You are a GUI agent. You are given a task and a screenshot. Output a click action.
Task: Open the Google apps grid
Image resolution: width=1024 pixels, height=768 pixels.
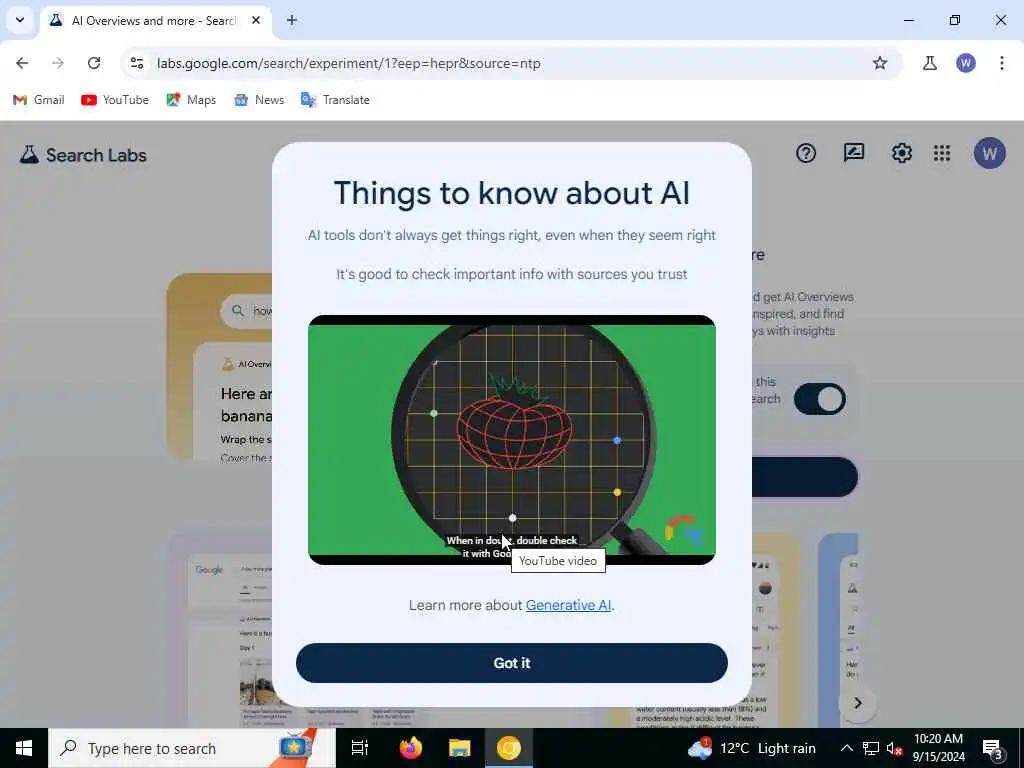(942, 153)
